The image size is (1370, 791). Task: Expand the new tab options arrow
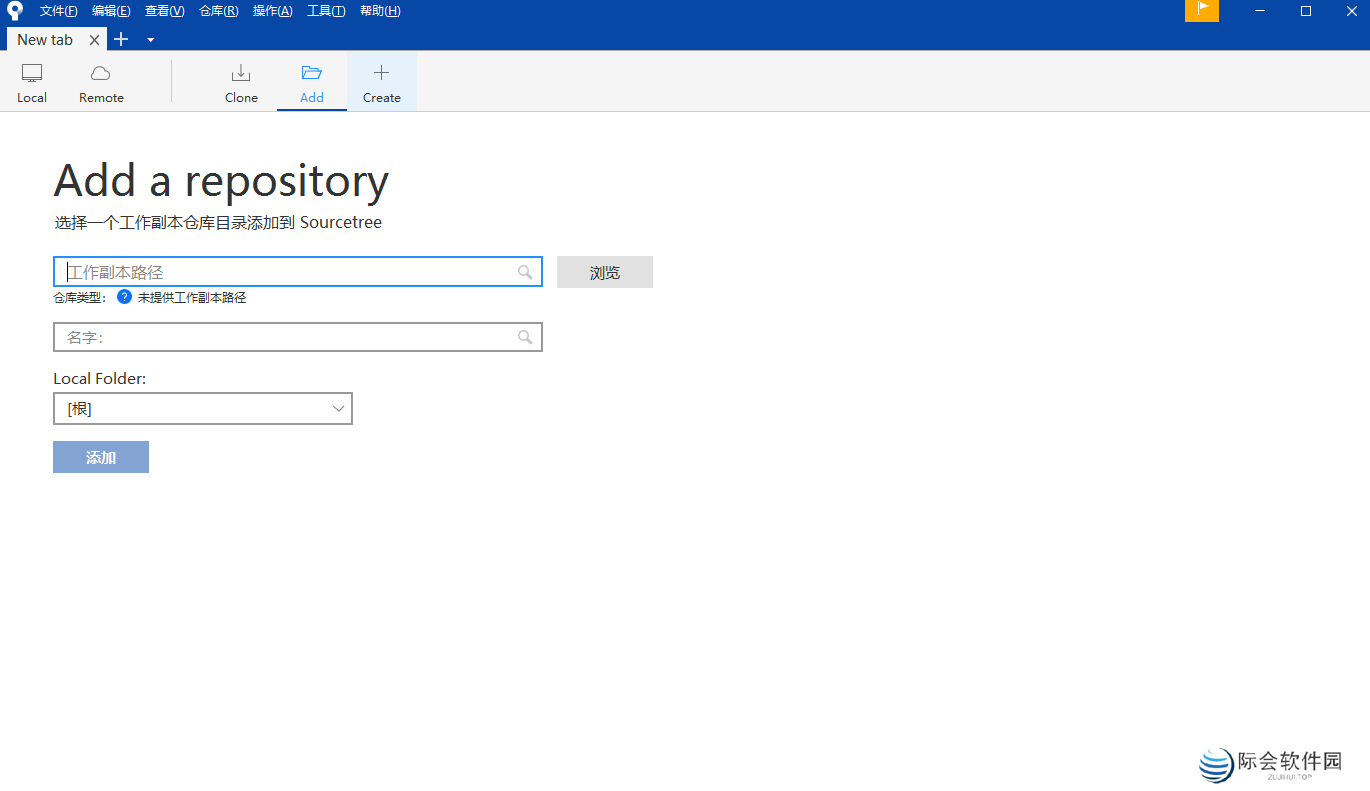click(150, 40)
